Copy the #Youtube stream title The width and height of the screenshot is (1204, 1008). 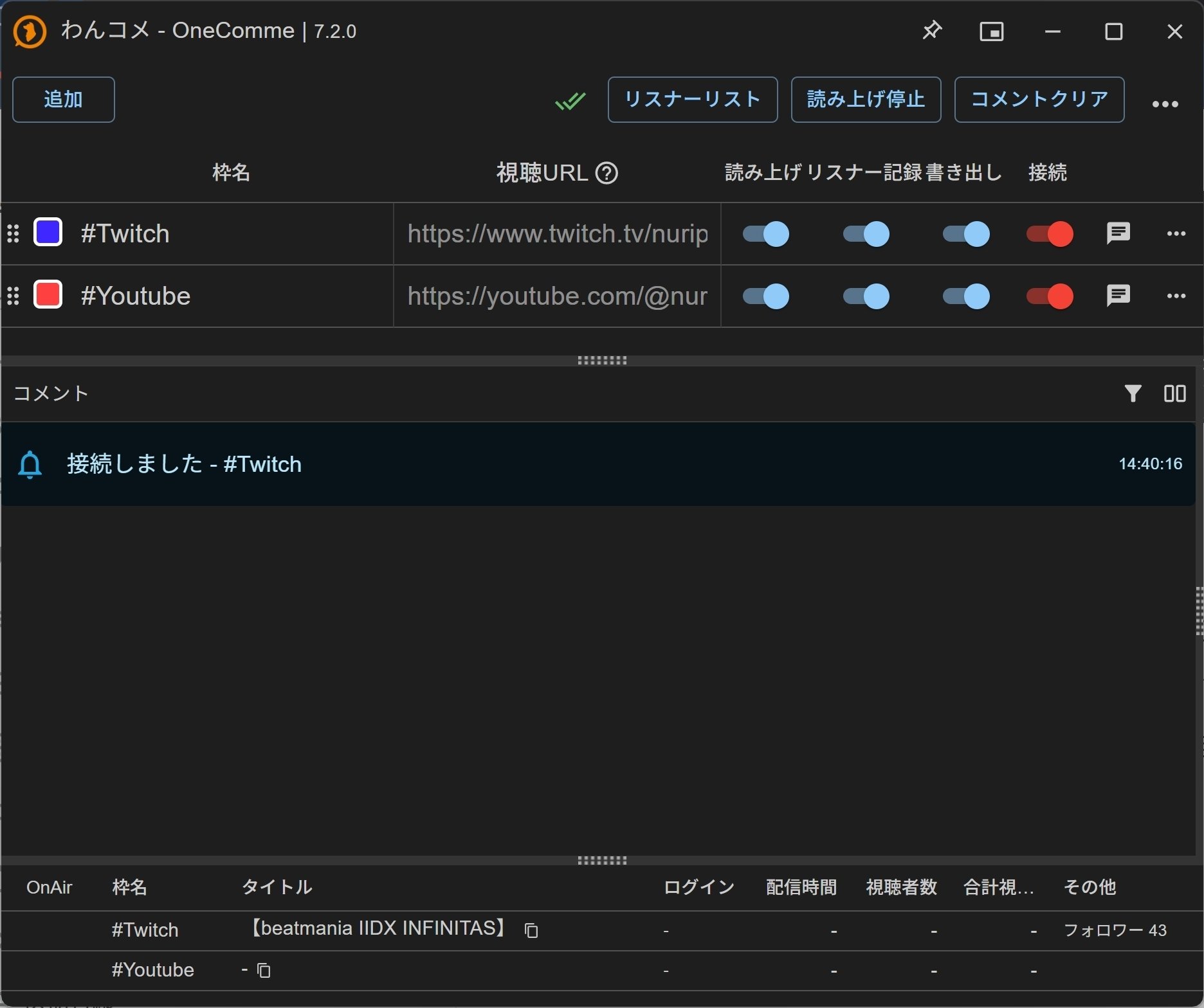point(264,970)
